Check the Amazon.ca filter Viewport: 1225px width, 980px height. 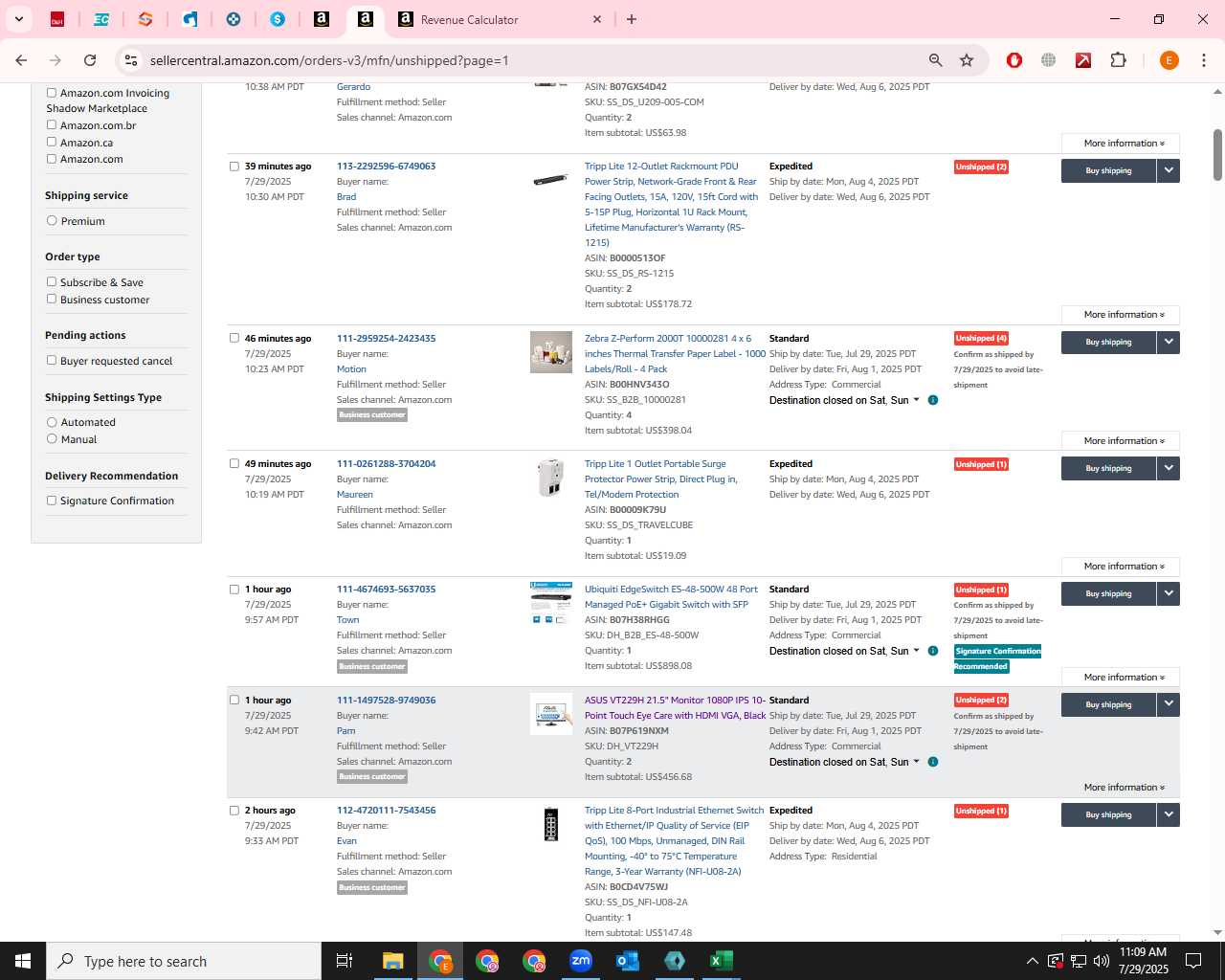[52, 143]
